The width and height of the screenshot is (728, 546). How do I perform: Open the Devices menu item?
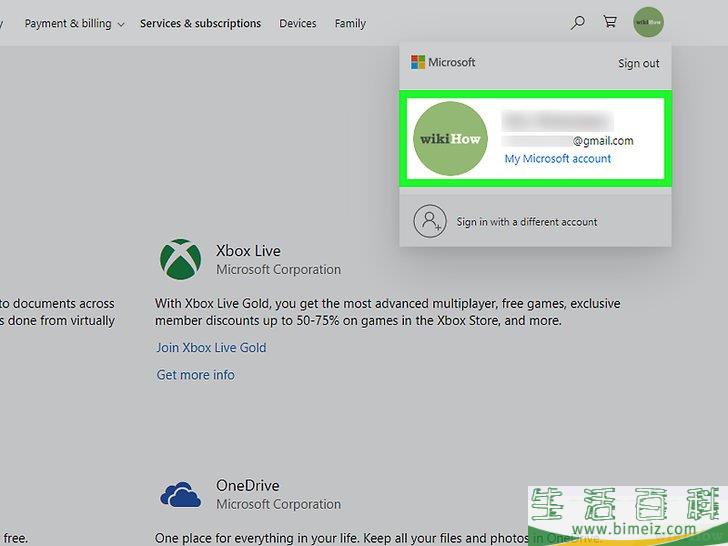click(298, 23)
